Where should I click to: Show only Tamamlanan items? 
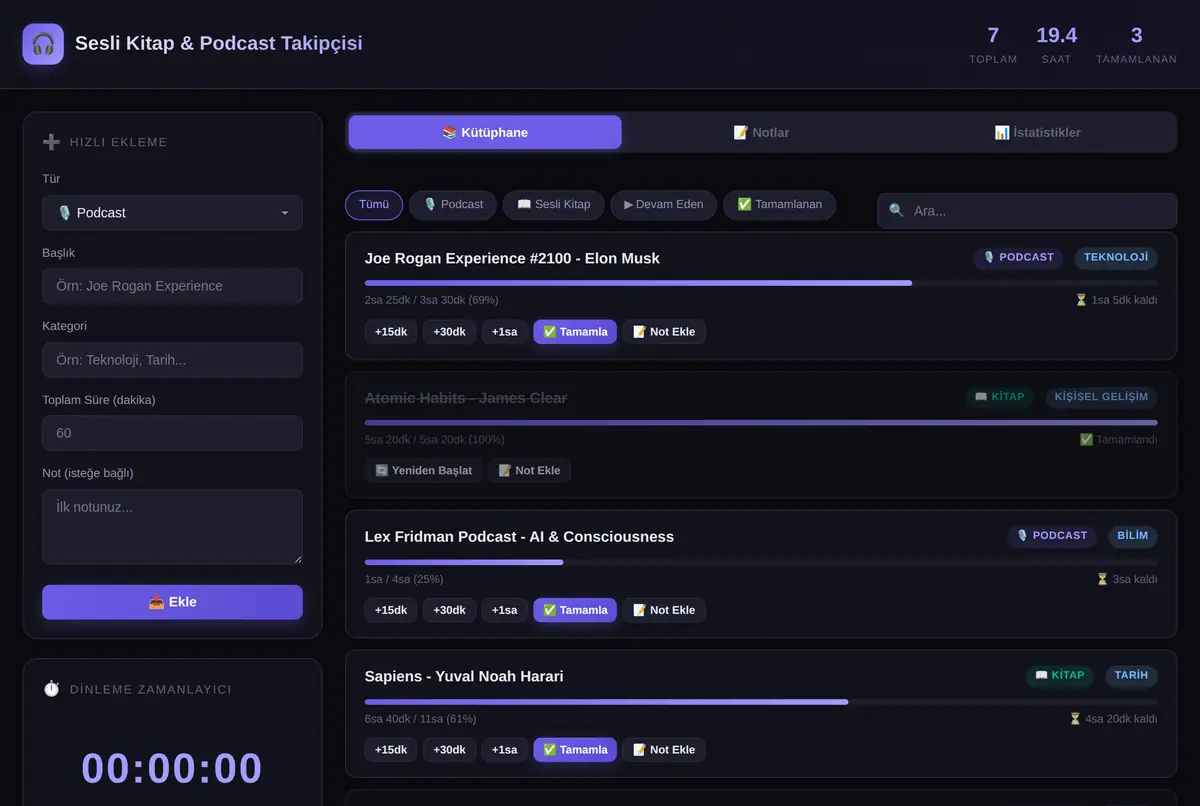[780, 205]
